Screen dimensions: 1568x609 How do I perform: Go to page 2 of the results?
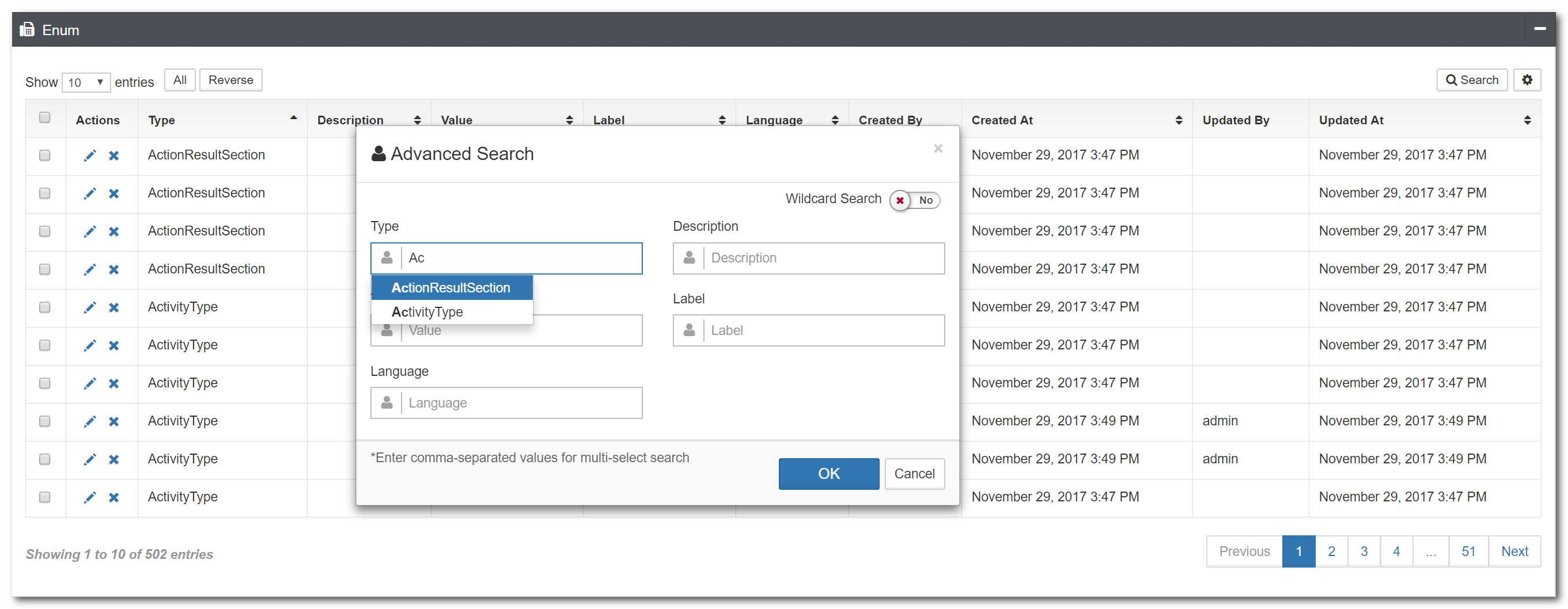pyautogui.click(x=1331, y=552)
